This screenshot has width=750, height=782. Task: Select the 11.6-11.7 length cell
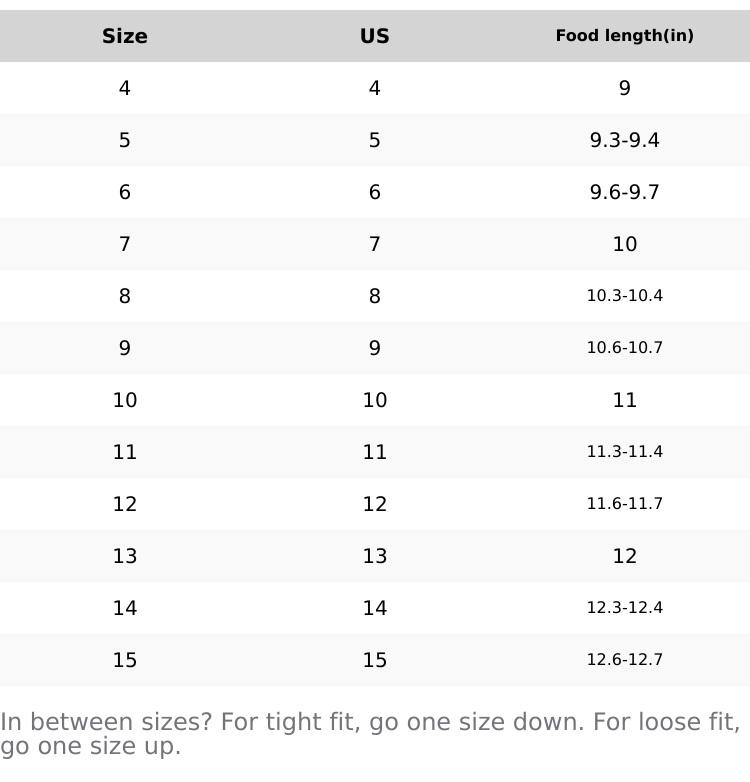pos(624,504)
